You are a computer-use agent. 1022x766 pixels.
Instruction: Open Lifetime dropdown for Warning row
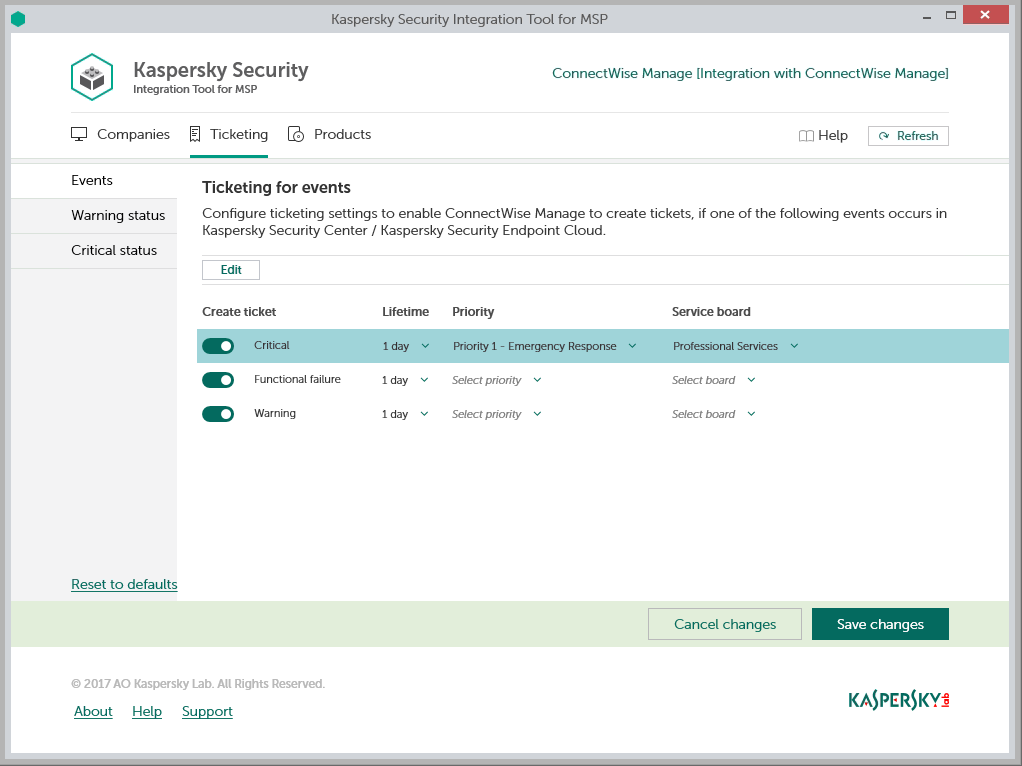(x=405, y=414)
